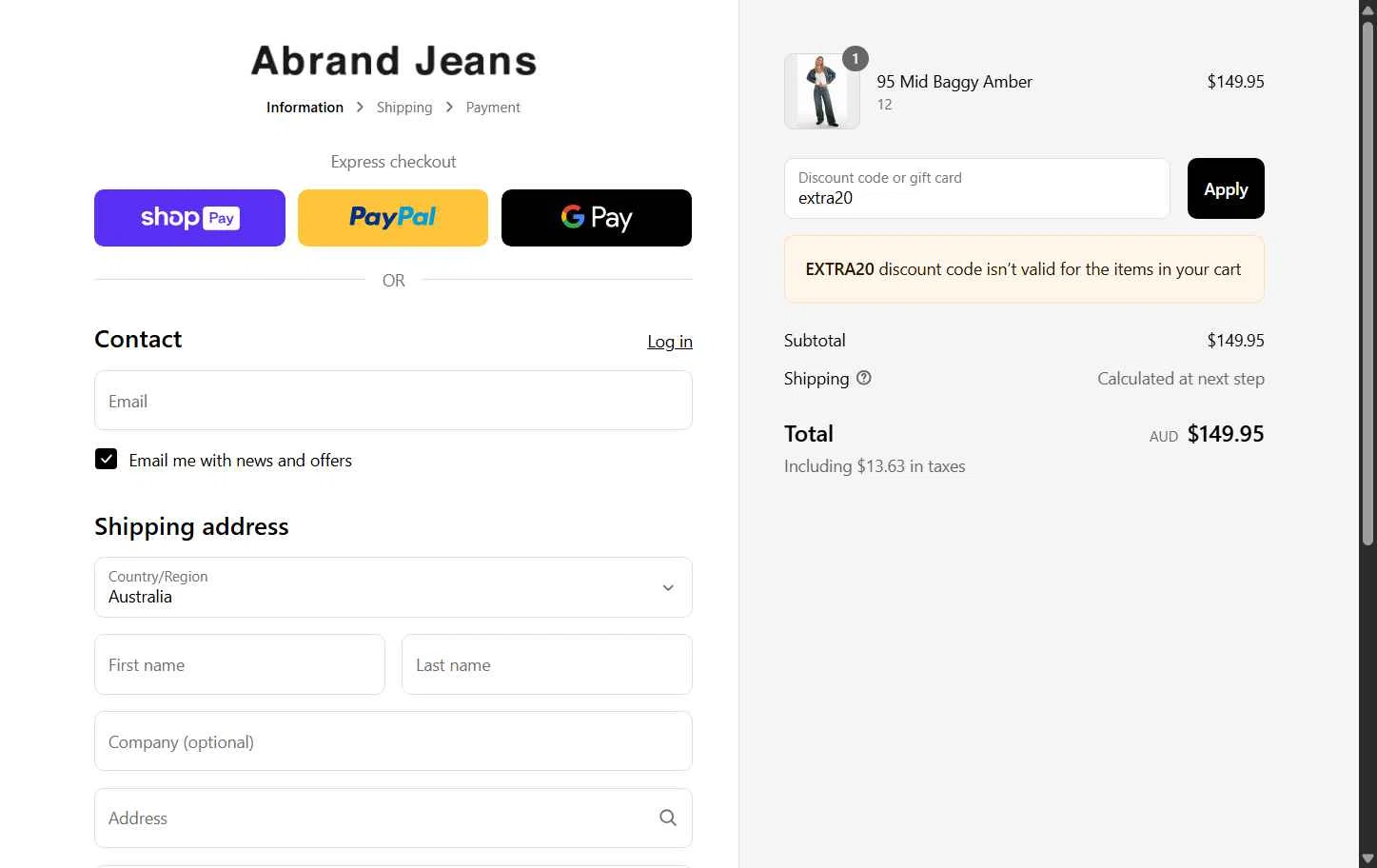This screenshot has width=1377, height=868.
Task: Focus the Company (optional) field
Action: (393, 740)
